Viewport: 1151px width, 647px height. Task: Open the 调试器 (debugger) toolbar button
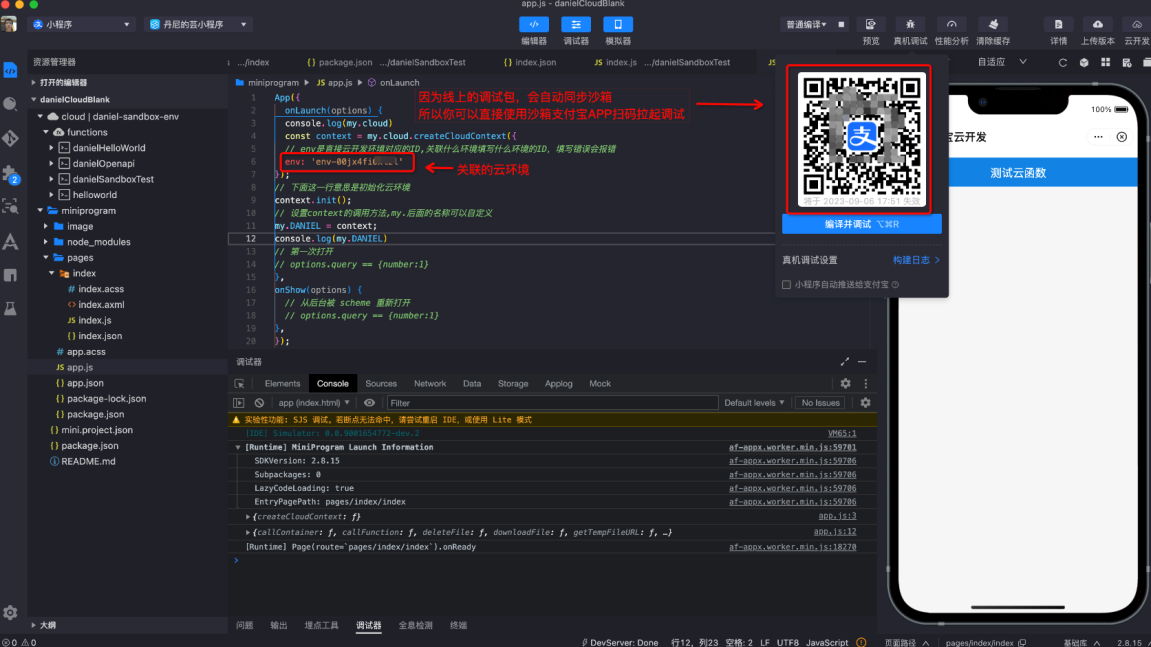coord(576,24)
